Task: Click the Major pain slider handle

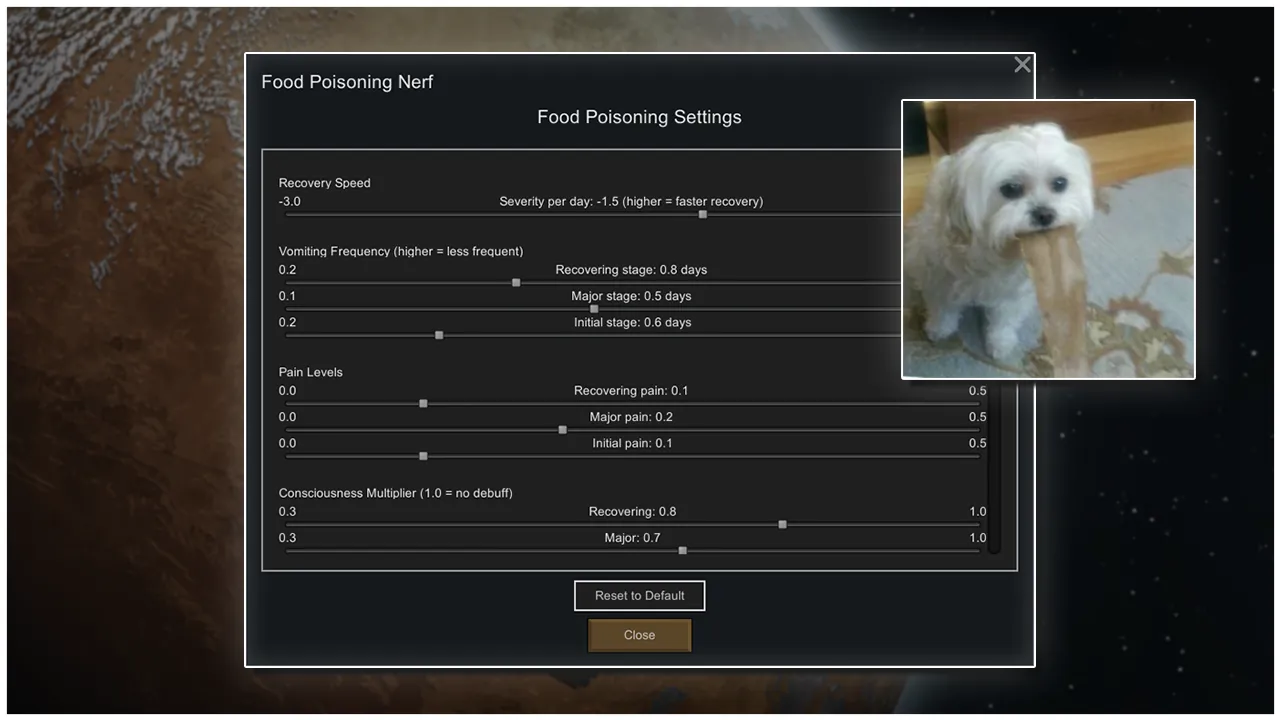Action: (x=562, y=430)
